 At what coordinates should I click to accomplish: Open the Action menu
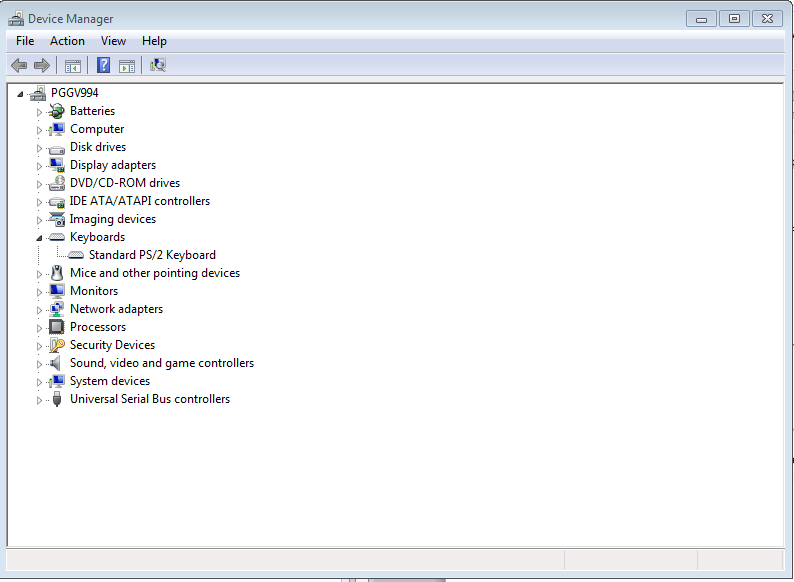pyautogui.click(x=67, y=41)
